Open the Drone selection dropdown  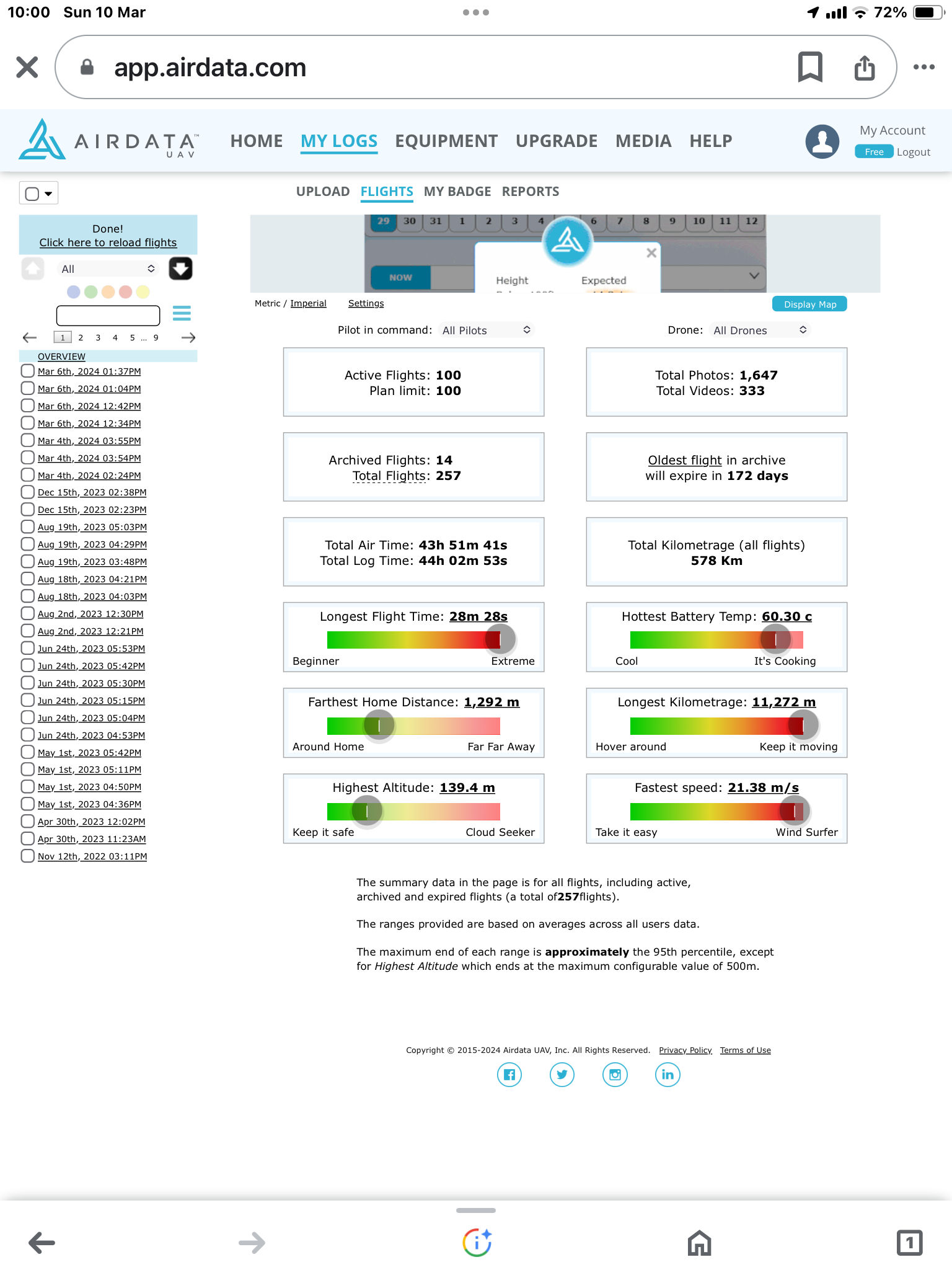click(759, 331)
